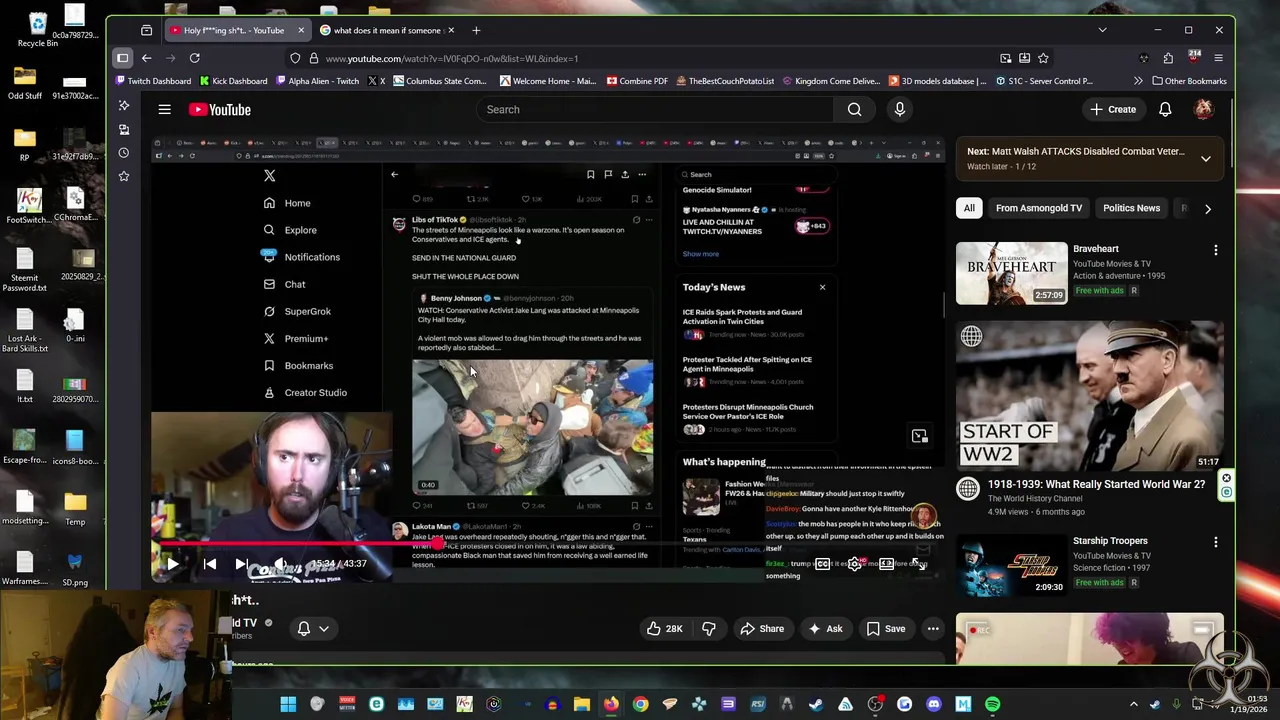This screenshot has width=1280, height=720.
Task: Expand channel notification bell dropdown
Action: pos(312,629)
